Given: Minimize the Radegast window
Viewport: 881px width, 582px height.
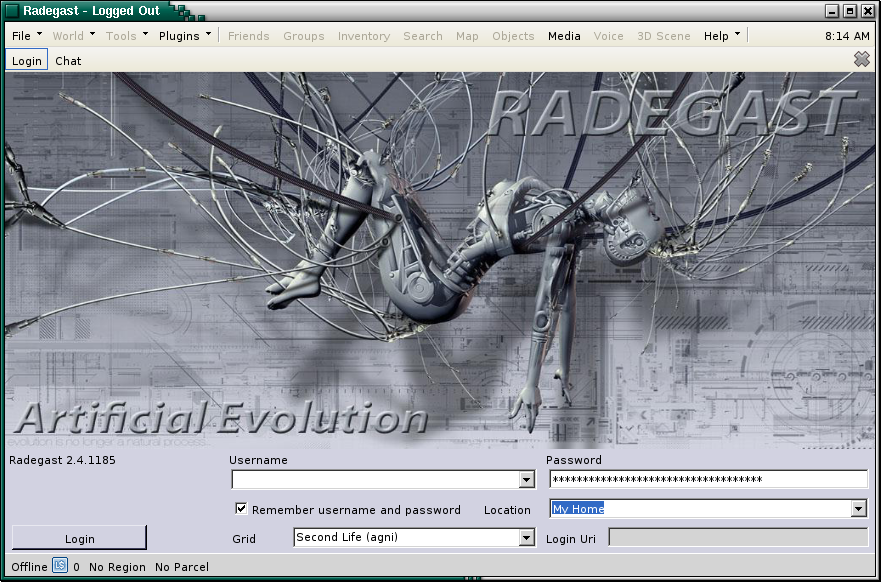Looking at the screenshot, I should (832, 11).
